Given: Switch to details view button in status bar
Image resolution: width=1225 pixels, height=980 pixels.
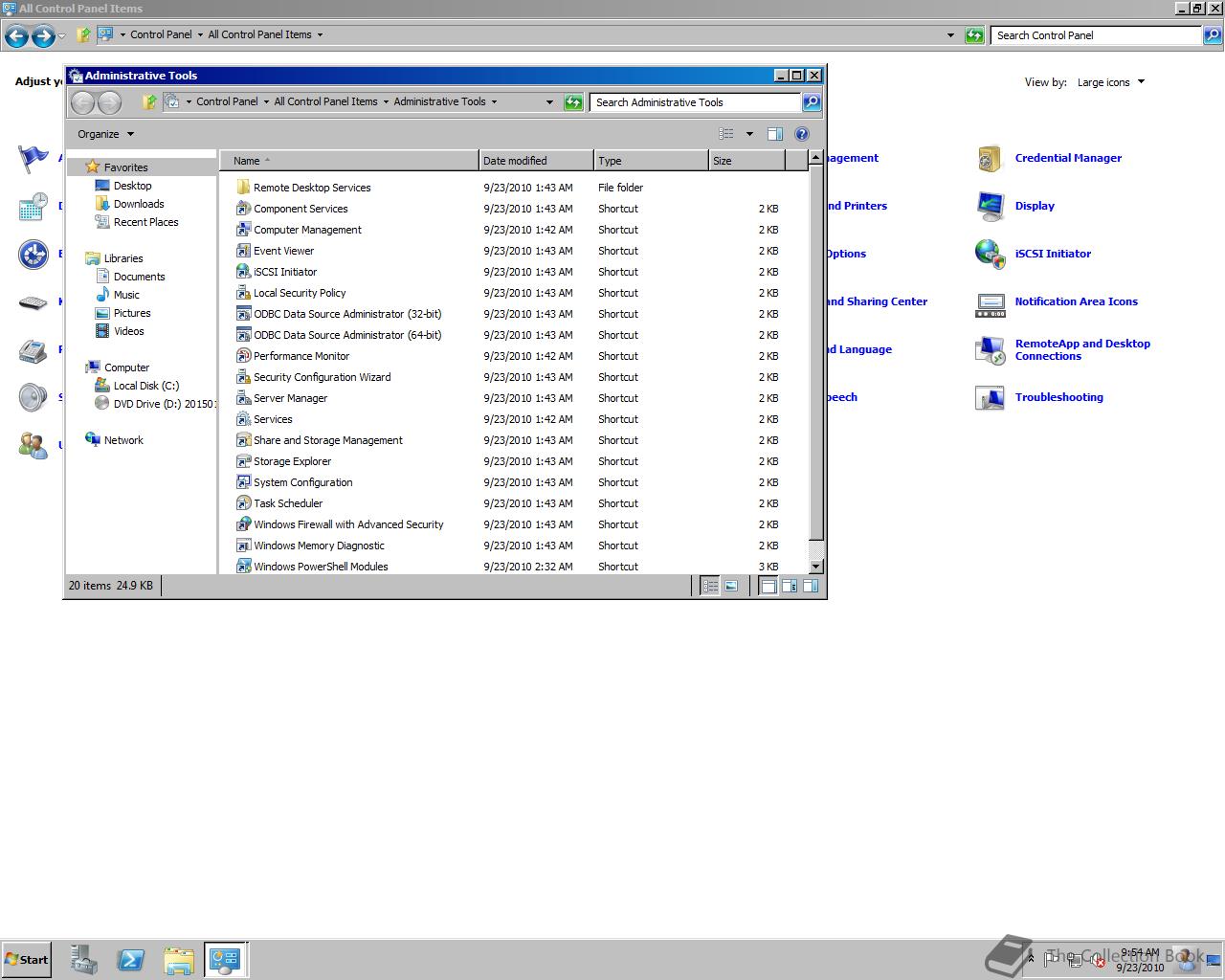Looking at the screenshot, I should [710, 586].
